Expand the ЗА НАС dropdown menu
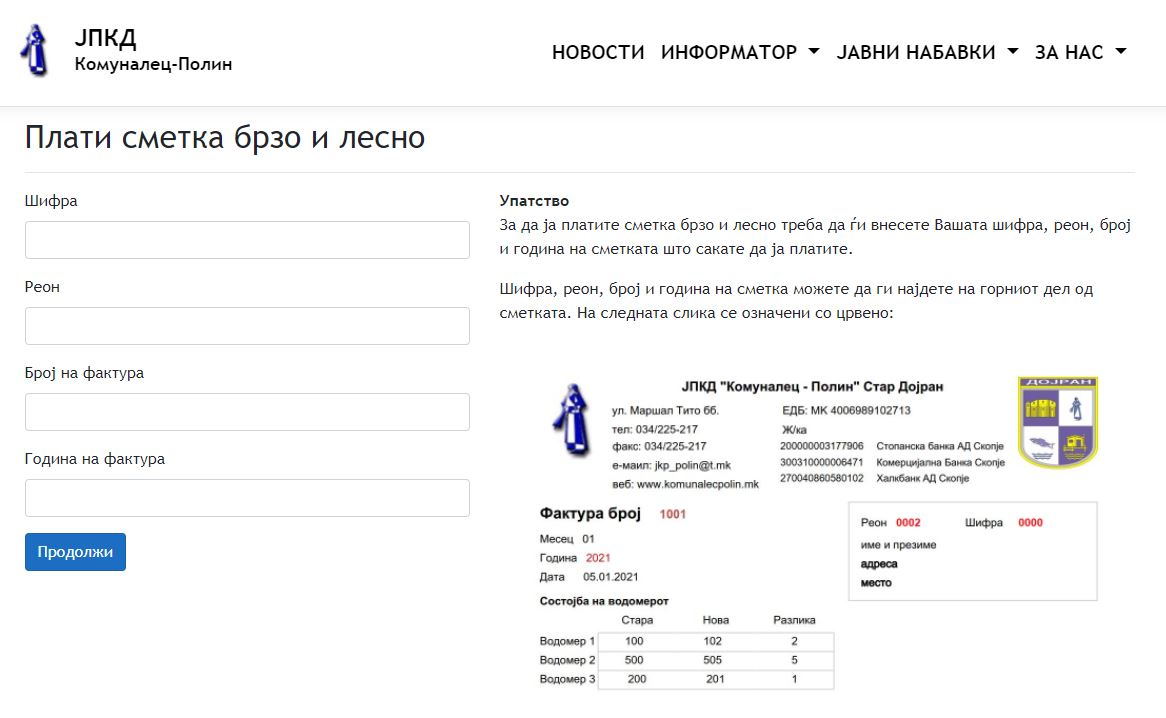Image resolution: width=1166 pixels, height=718 pixels. tap(1080, 52)
